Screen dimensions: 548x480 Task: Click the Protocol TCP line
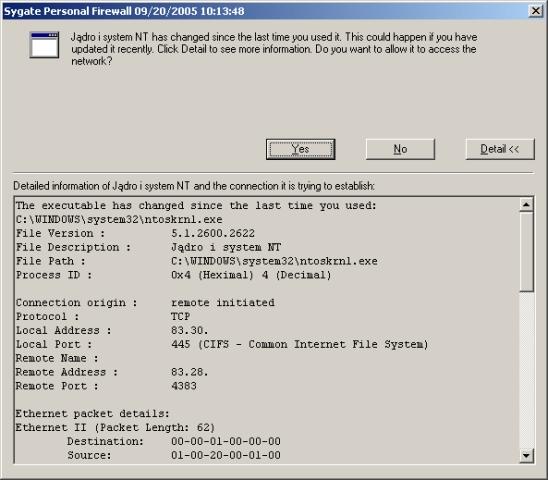(103, 317)
